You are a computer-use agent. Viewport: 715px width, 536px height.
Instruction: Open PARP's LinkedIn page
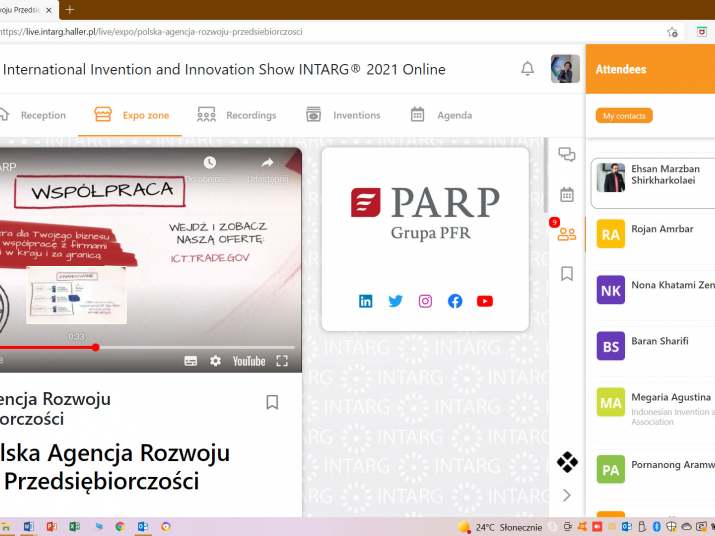point(366,301)
